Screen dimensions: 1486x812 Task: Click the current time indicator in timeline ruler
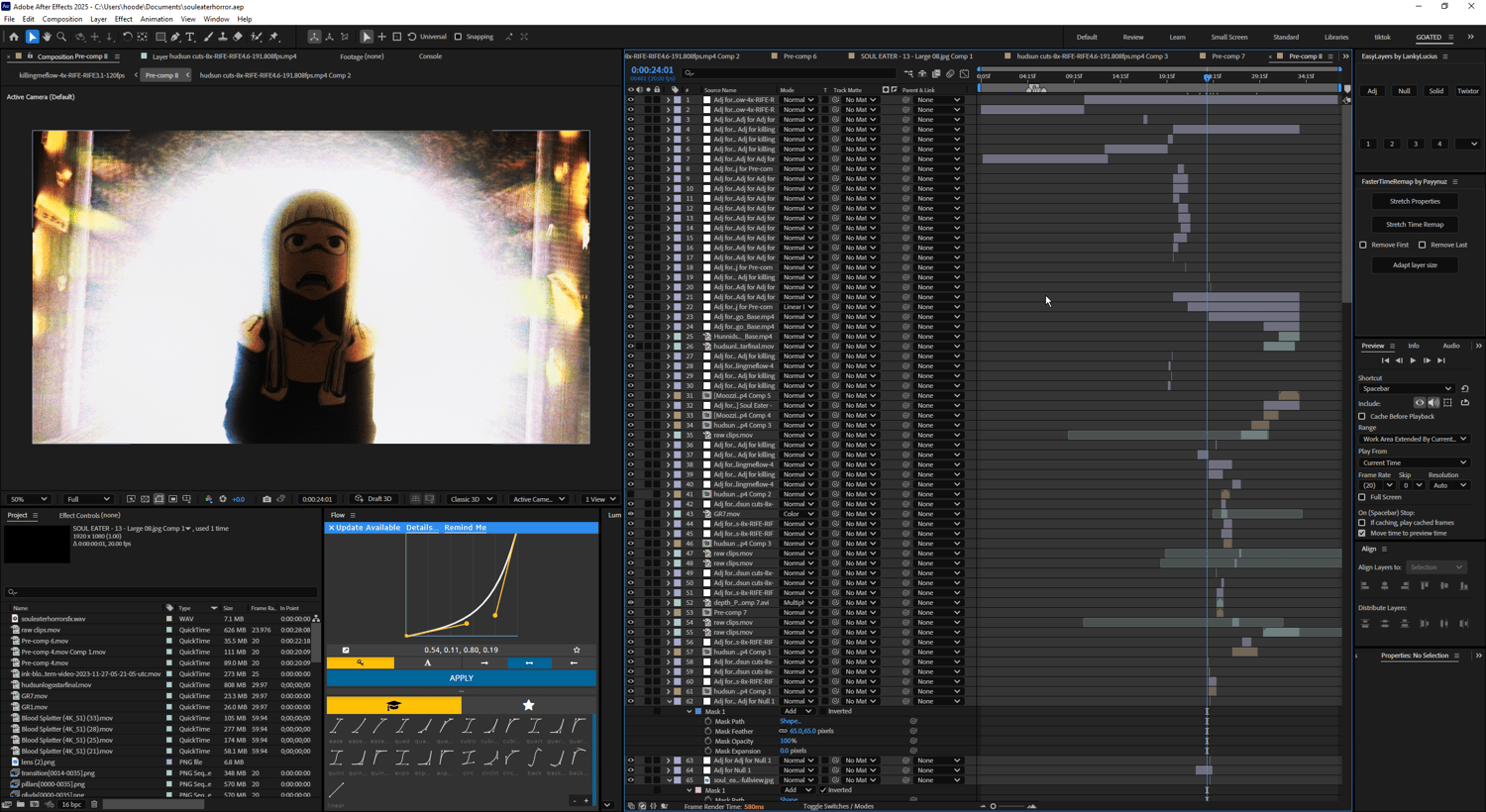point(1208,76)
